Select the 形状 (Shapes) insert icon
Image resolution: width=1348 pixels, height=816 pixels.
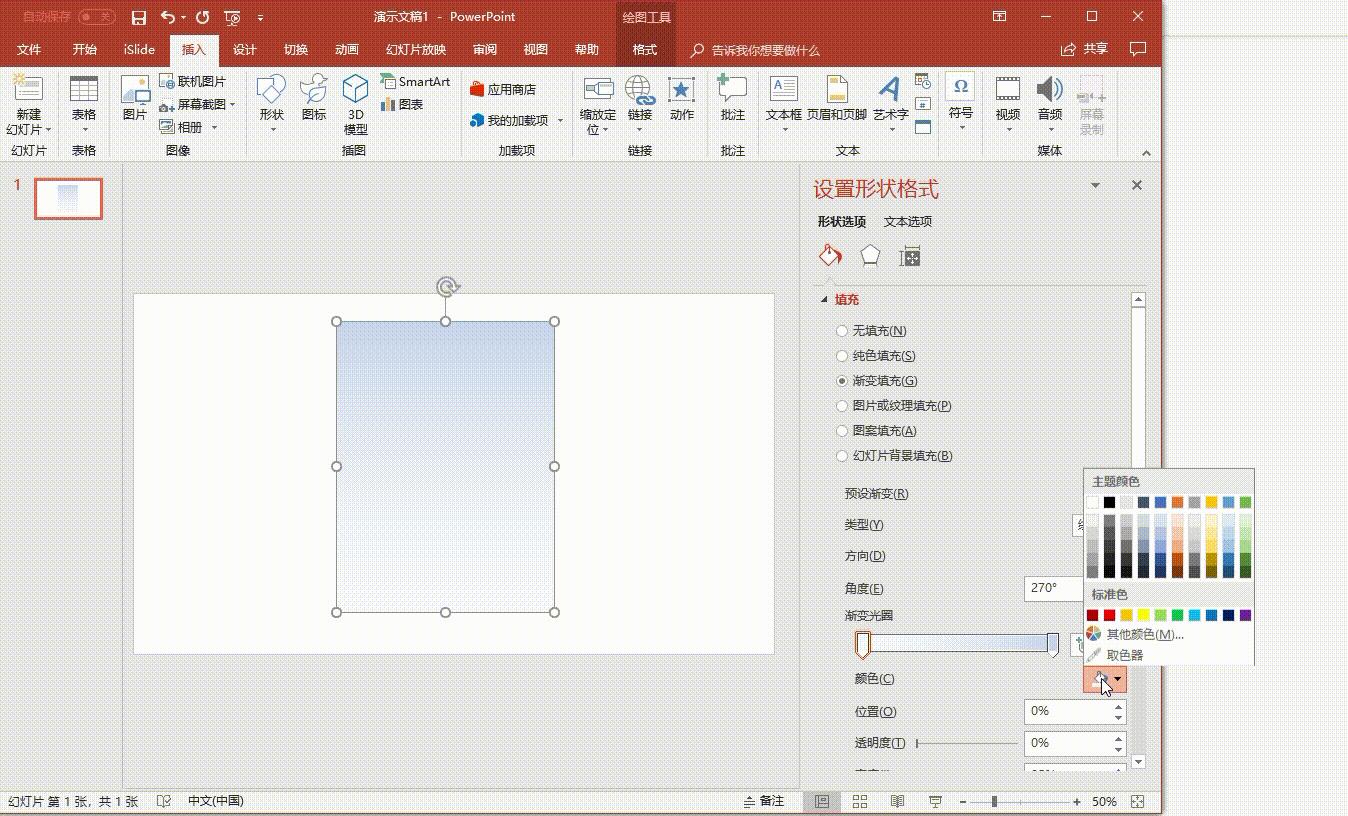pyautogui.click(x=269, y=100)
